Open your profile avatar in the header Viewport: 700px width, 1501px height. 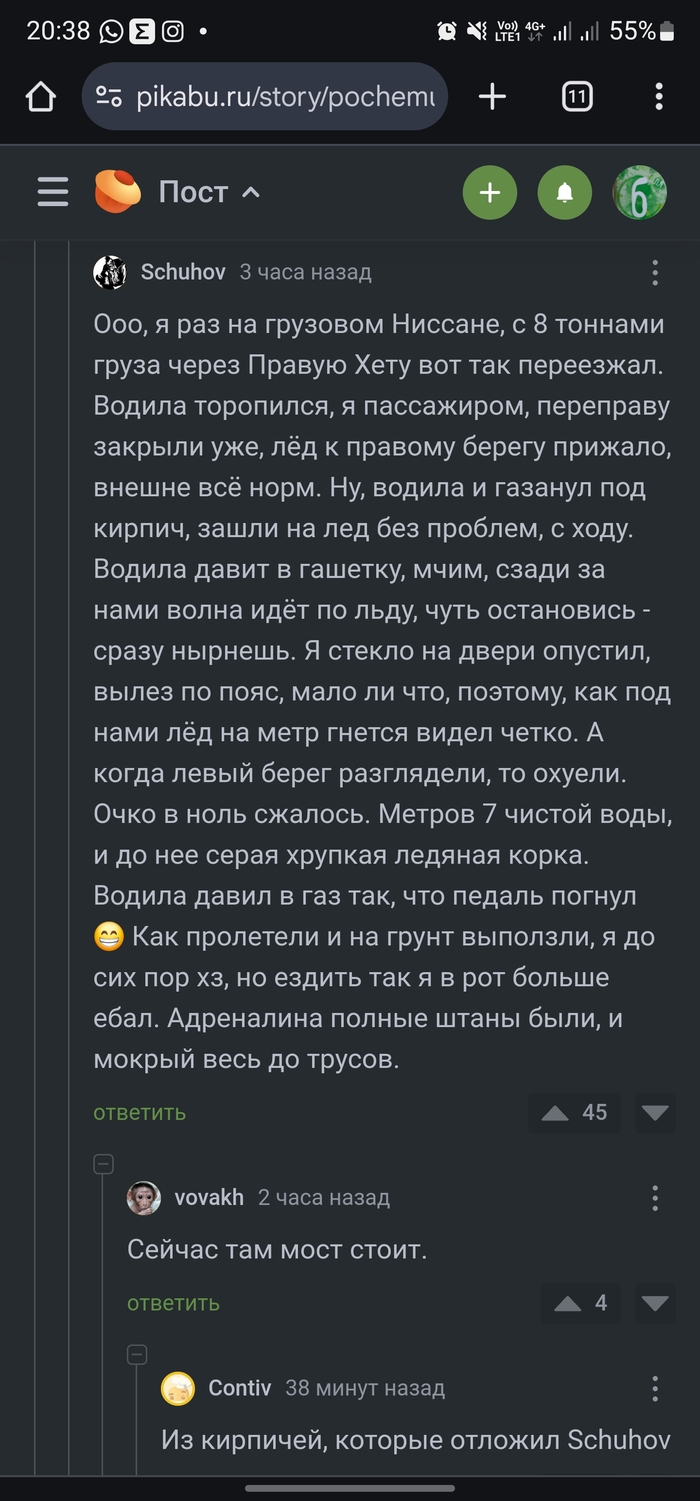tap(639, 192)
